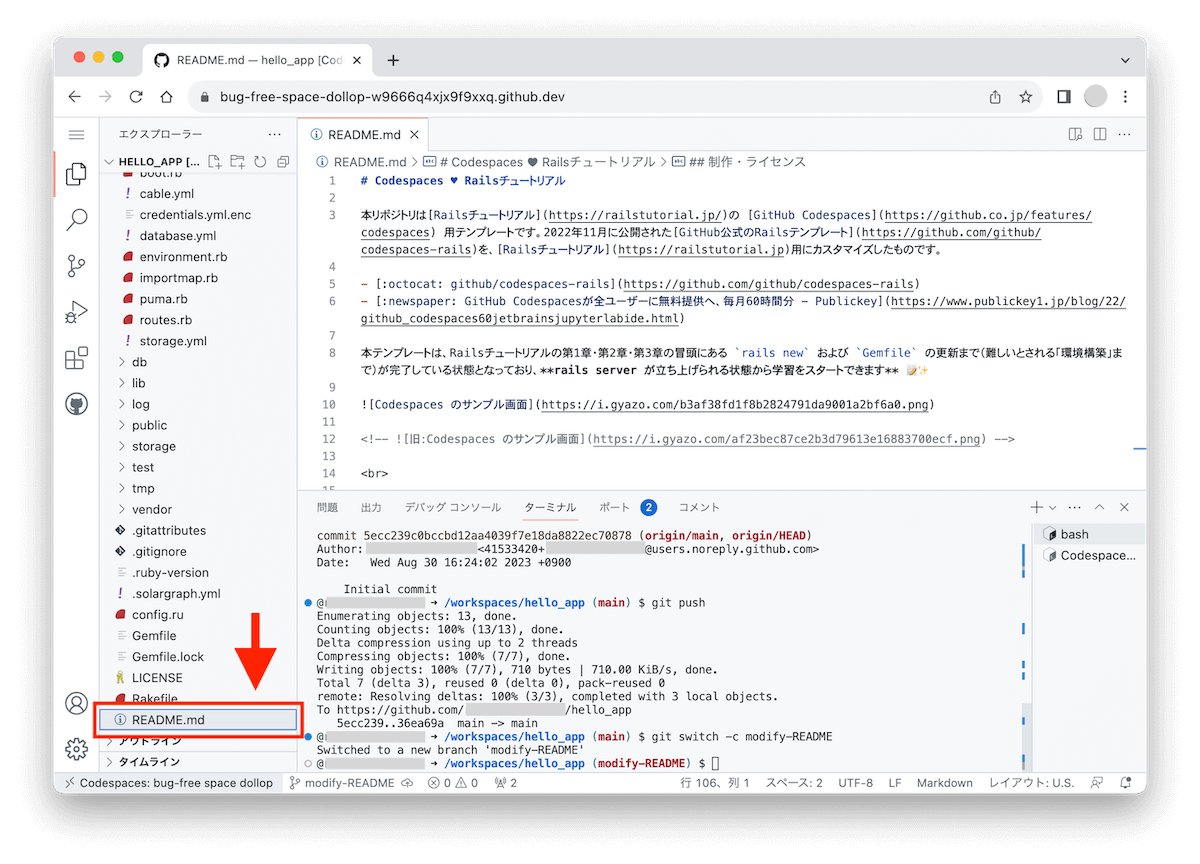Open the terminal launch profile dropdown

click(1053, 508)
